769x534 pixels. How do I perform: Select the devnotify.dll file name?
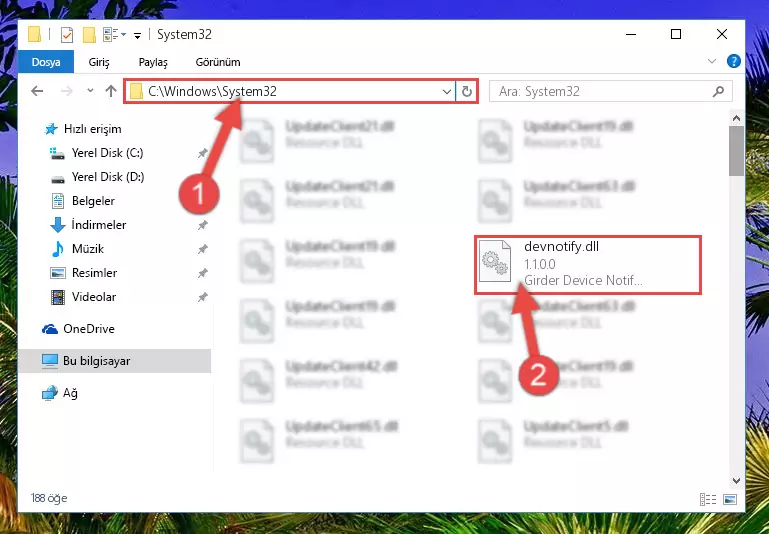[562, 247]
